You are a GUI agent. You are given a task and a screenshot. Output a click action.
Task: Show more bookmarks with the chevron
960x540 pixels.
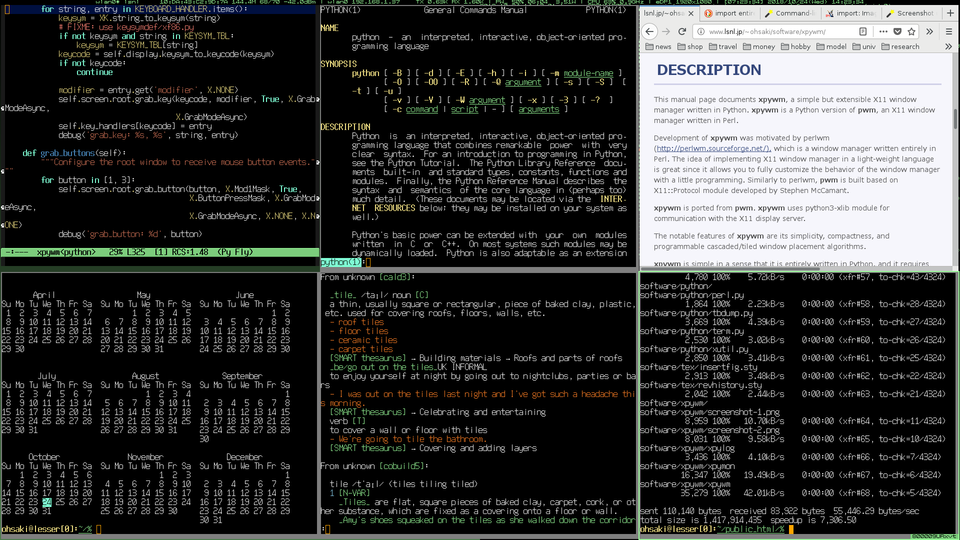948,47
